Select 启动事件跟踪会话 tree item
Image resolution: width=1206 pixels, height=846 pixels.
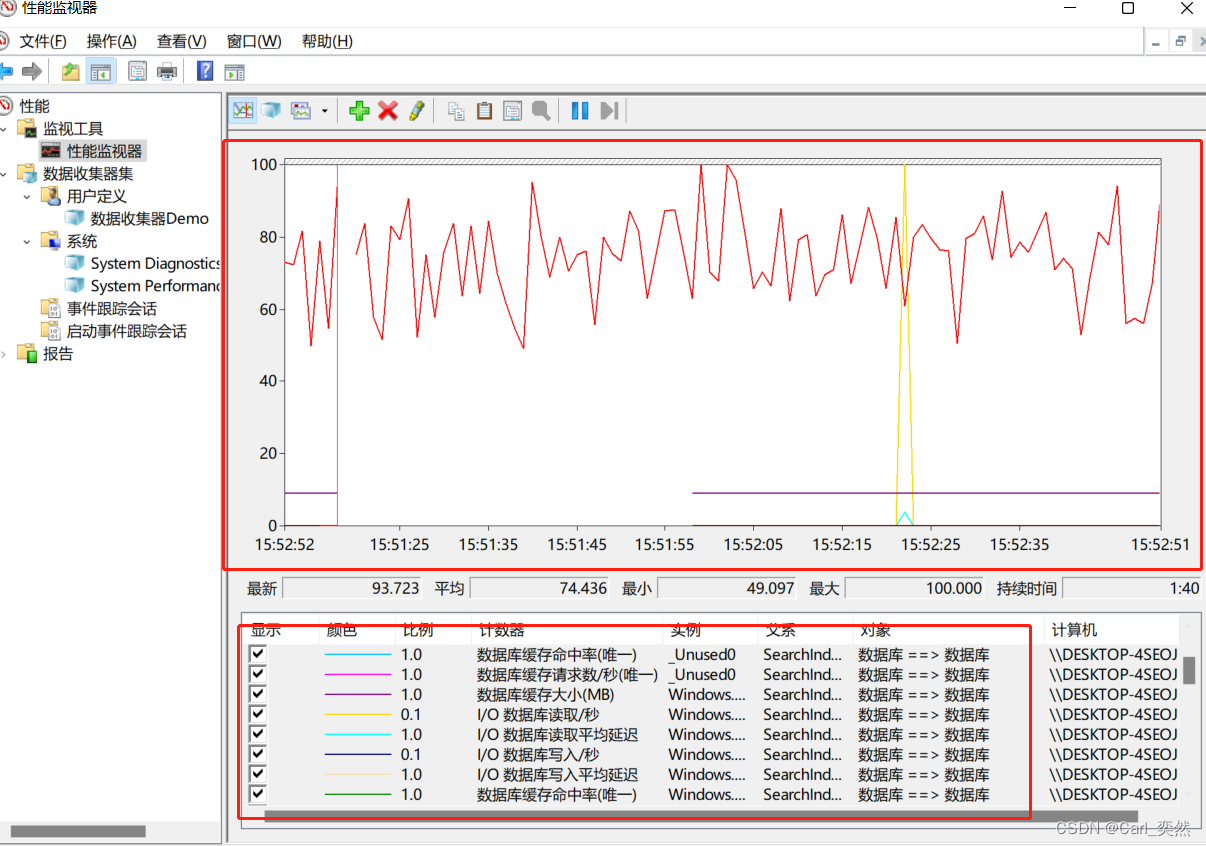click(x=127, y=331)
